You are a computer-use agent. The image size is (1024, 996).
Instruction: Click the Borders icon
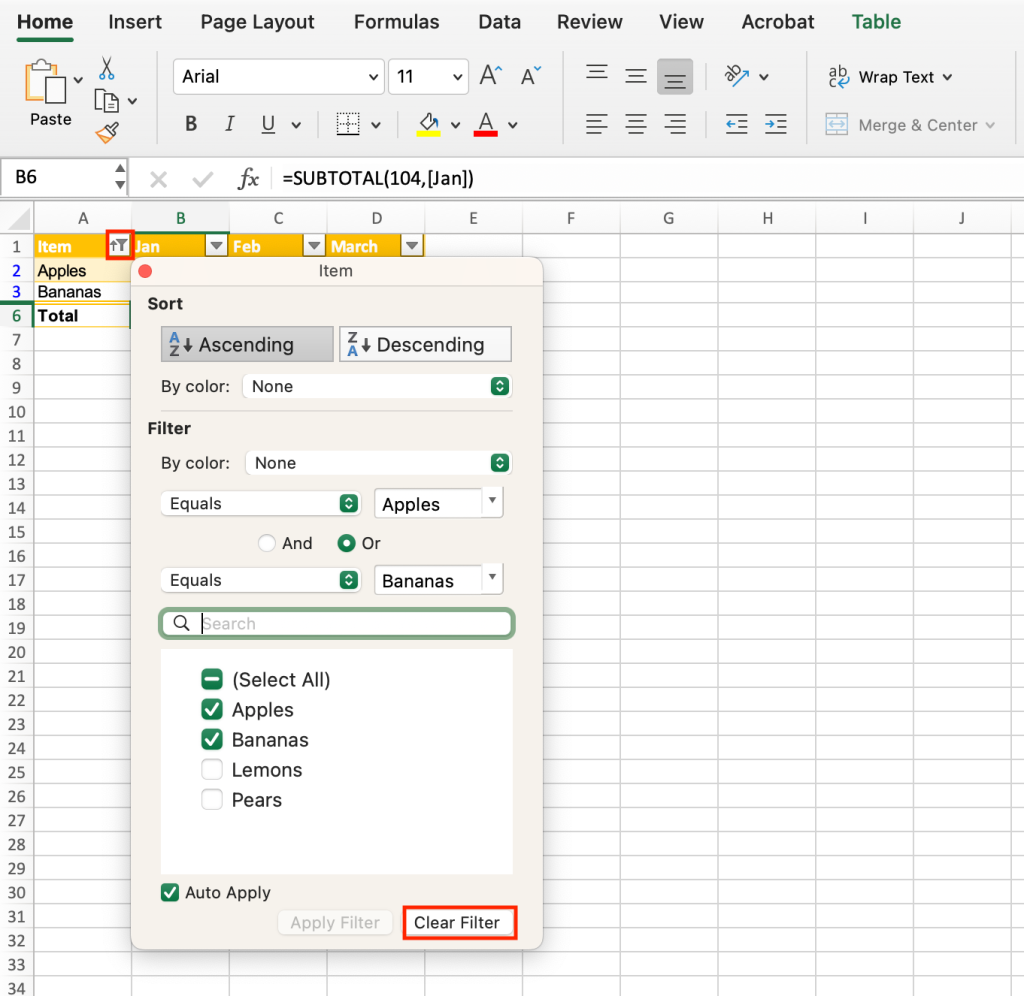(x=348, y=123)
